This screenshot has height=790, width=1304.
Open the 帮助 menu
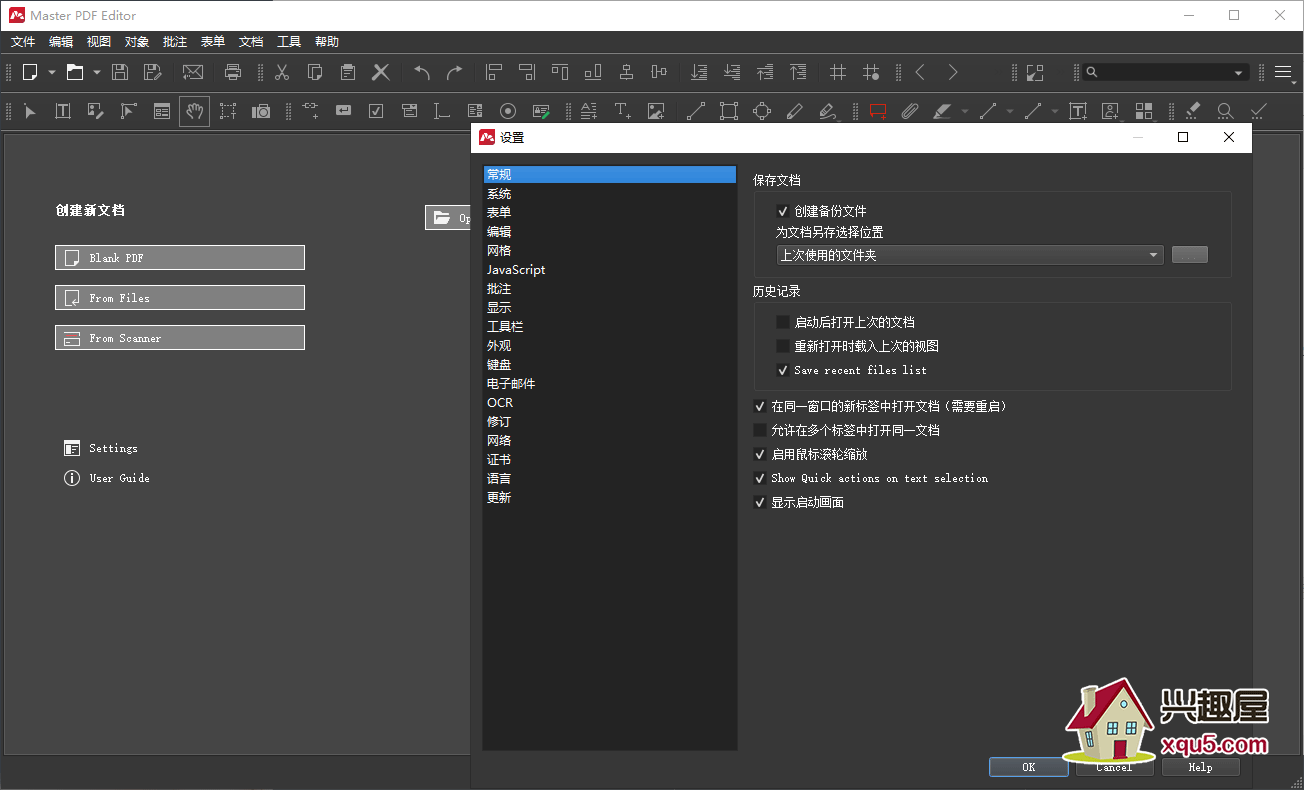click(x=327, y=42)
